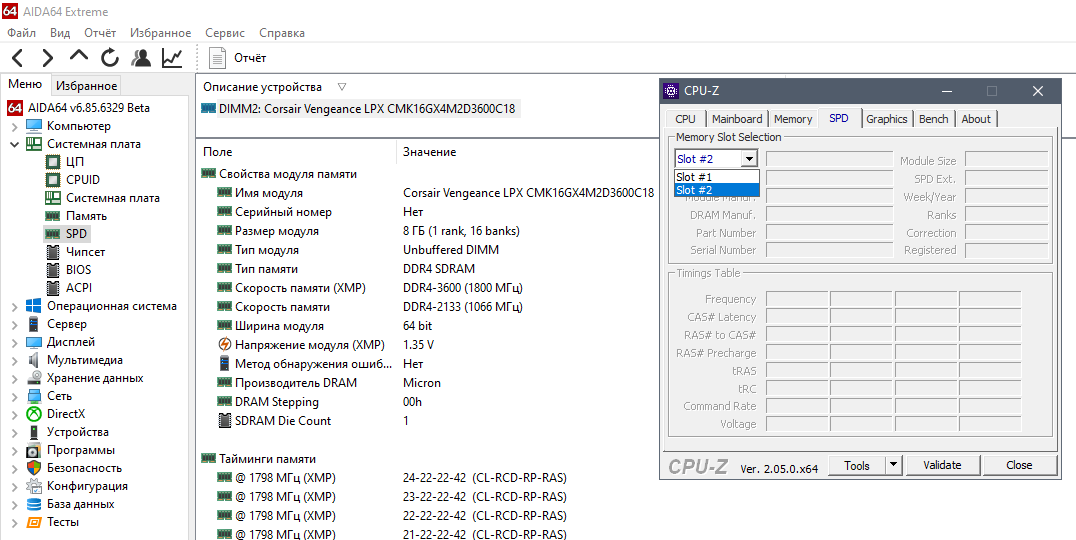This screenshot has height=540, width=1076.
Task: Switch to the Избранное sidebar tab
Action: (86, 86)
